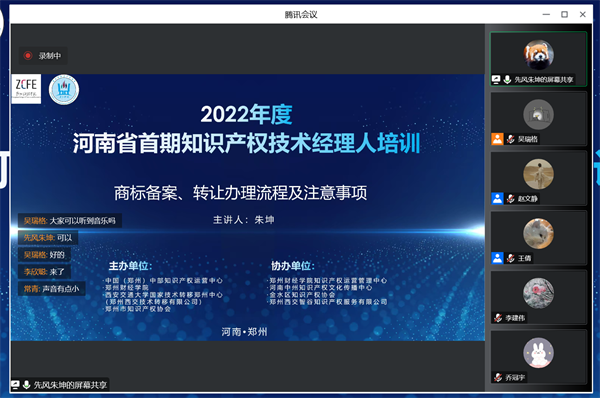This screenshot has height=398, width=600.
Task: Click 王倩's muted microphone icon
Action: click(510, 258)
